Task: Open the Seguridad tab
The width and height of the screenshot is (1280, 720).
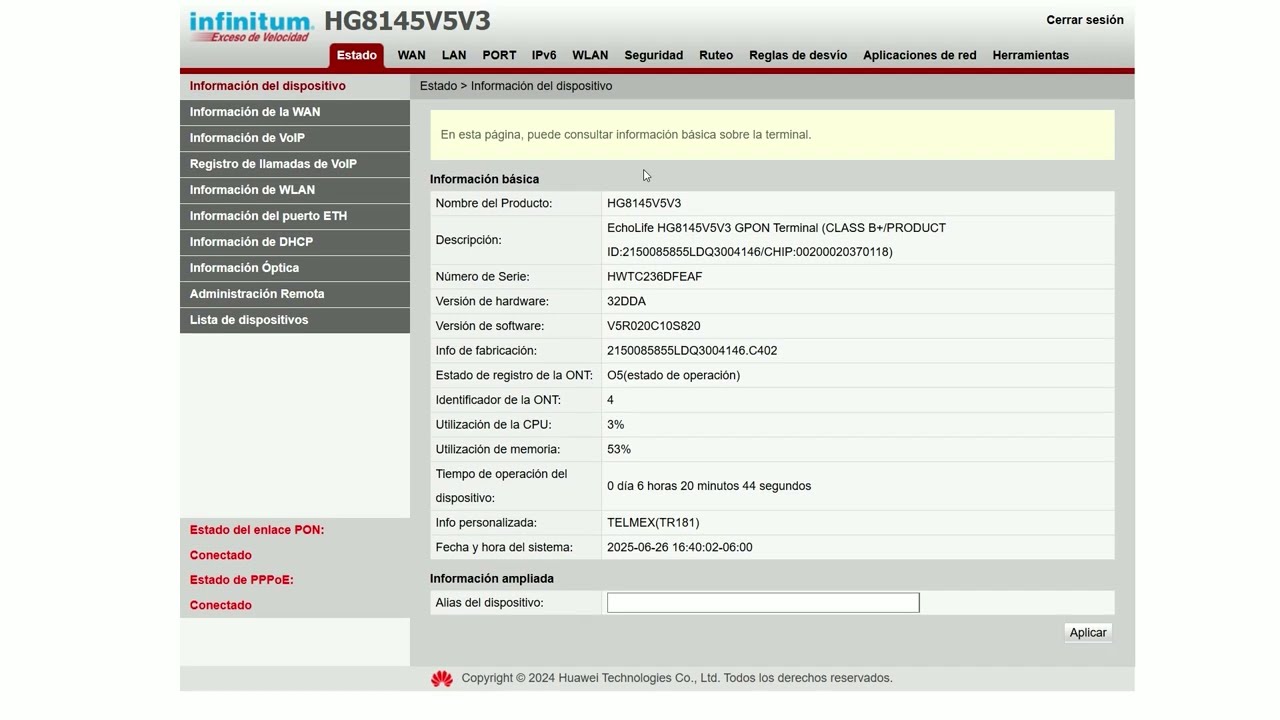Action: (x=654, y=55)
